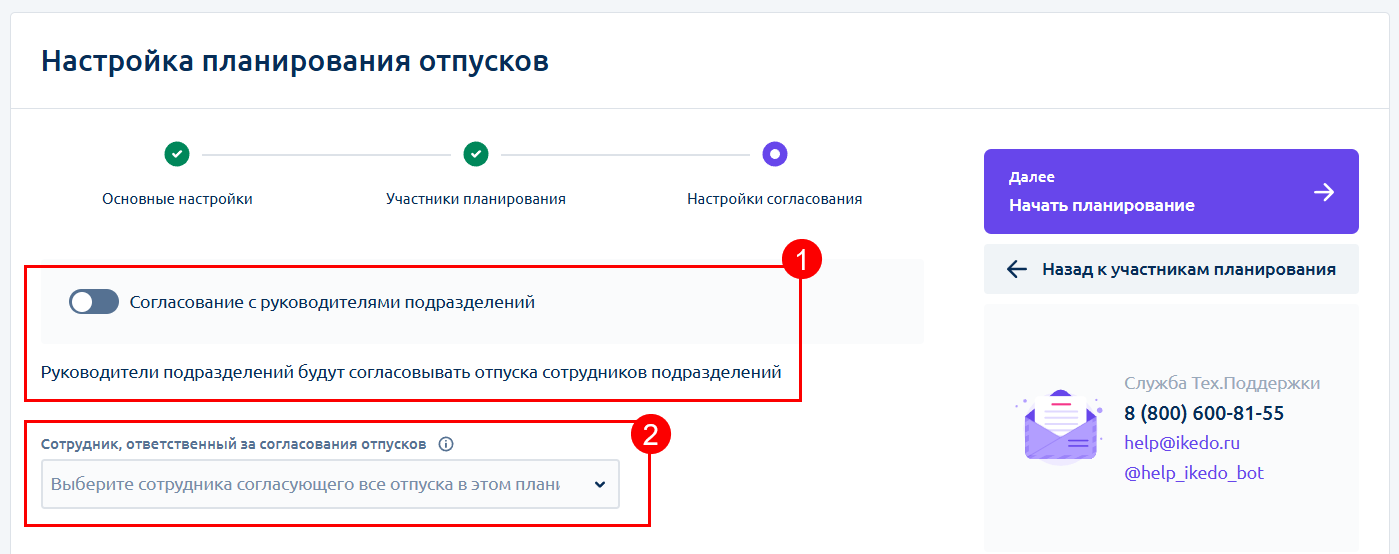Screen dimensions: 1399x554
Task: Enable the department heads approval toggle switch
Action: point(94,302)
